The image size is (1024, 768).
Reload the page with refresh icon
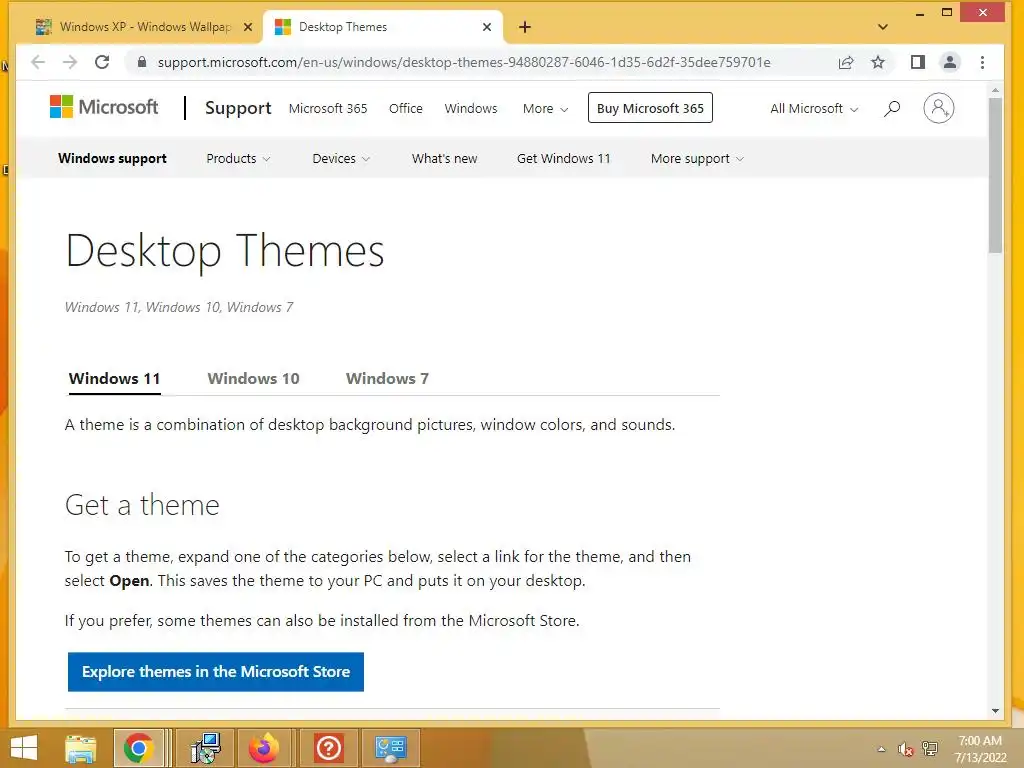[102, 62]
